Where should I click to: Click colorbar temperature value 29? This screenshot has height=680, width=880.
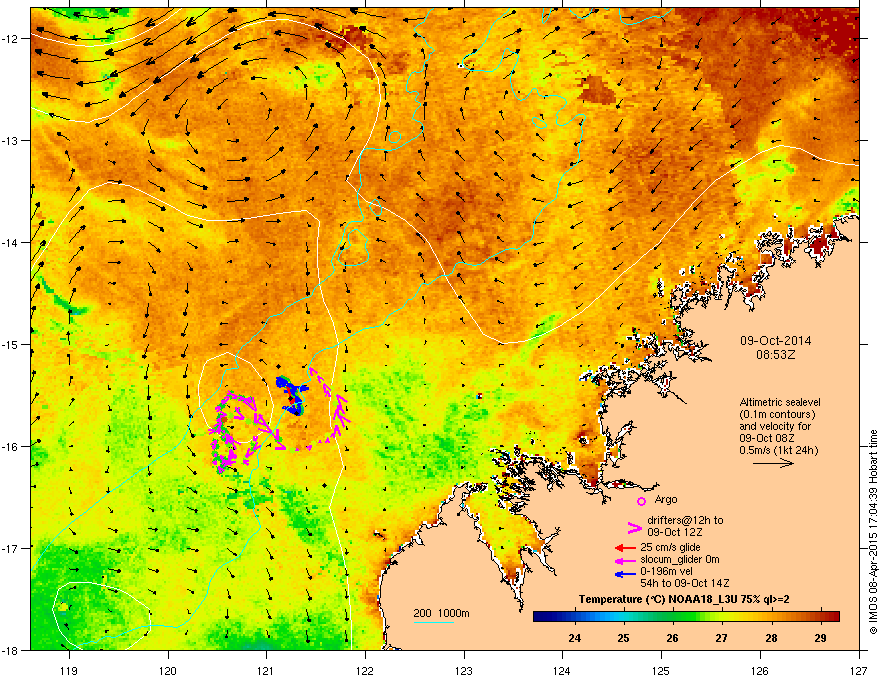click(821, 638)
